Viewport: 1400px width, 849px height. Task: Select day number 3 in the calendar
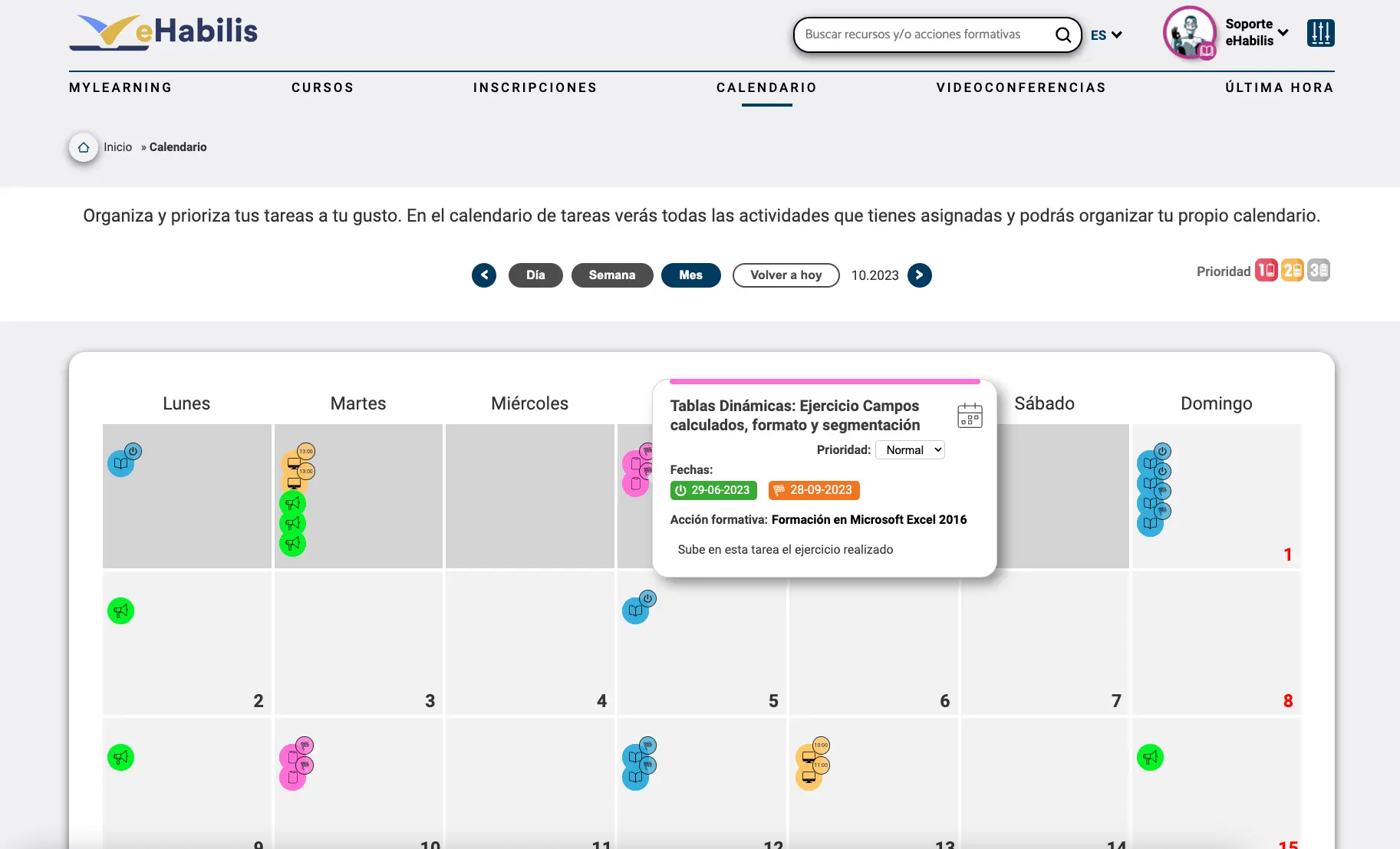430,701
